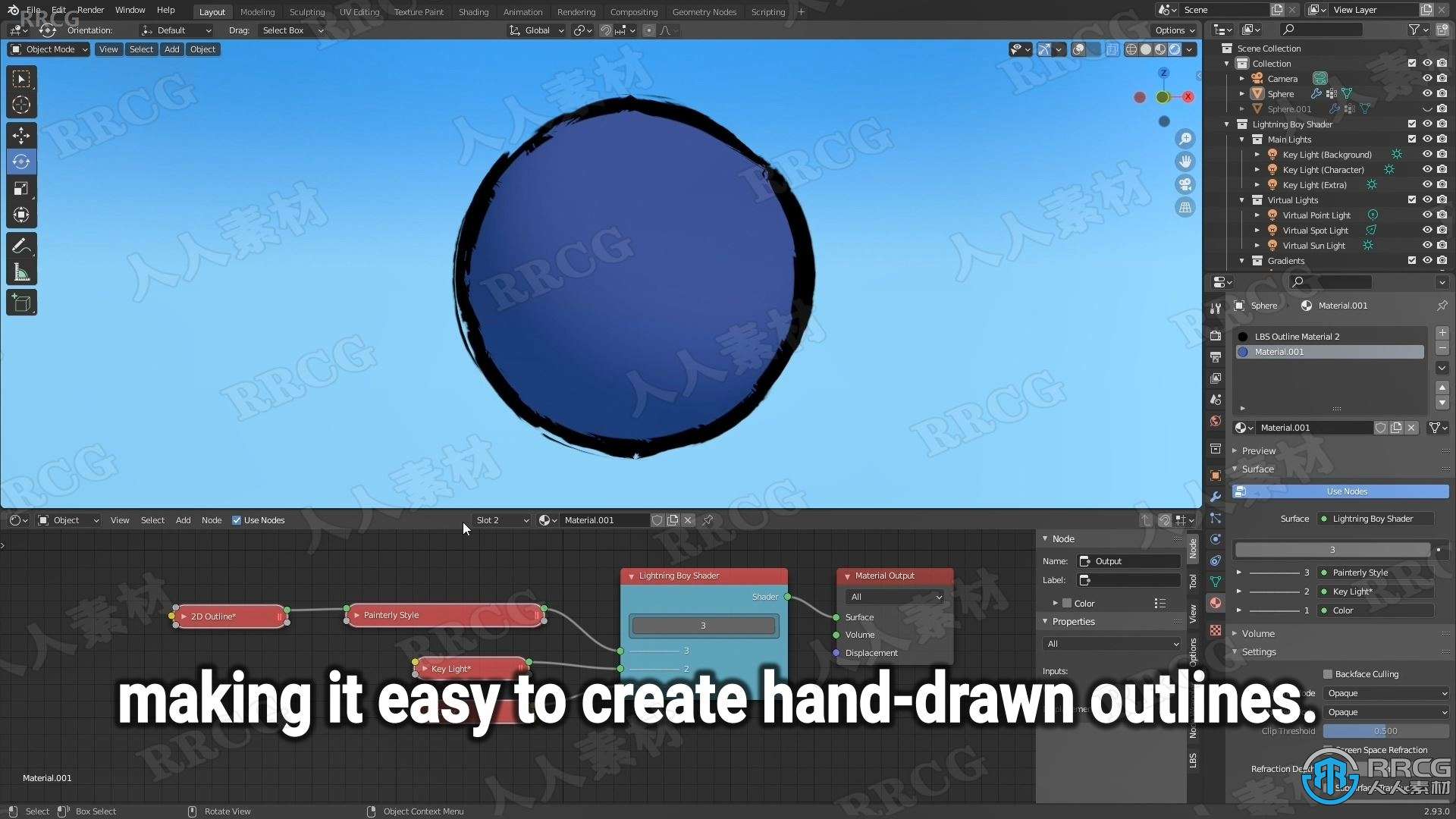This screenshot has width=1456, height=819.
Task: Select the Move tool in toolbar
Action: click(x=21, y=134)
